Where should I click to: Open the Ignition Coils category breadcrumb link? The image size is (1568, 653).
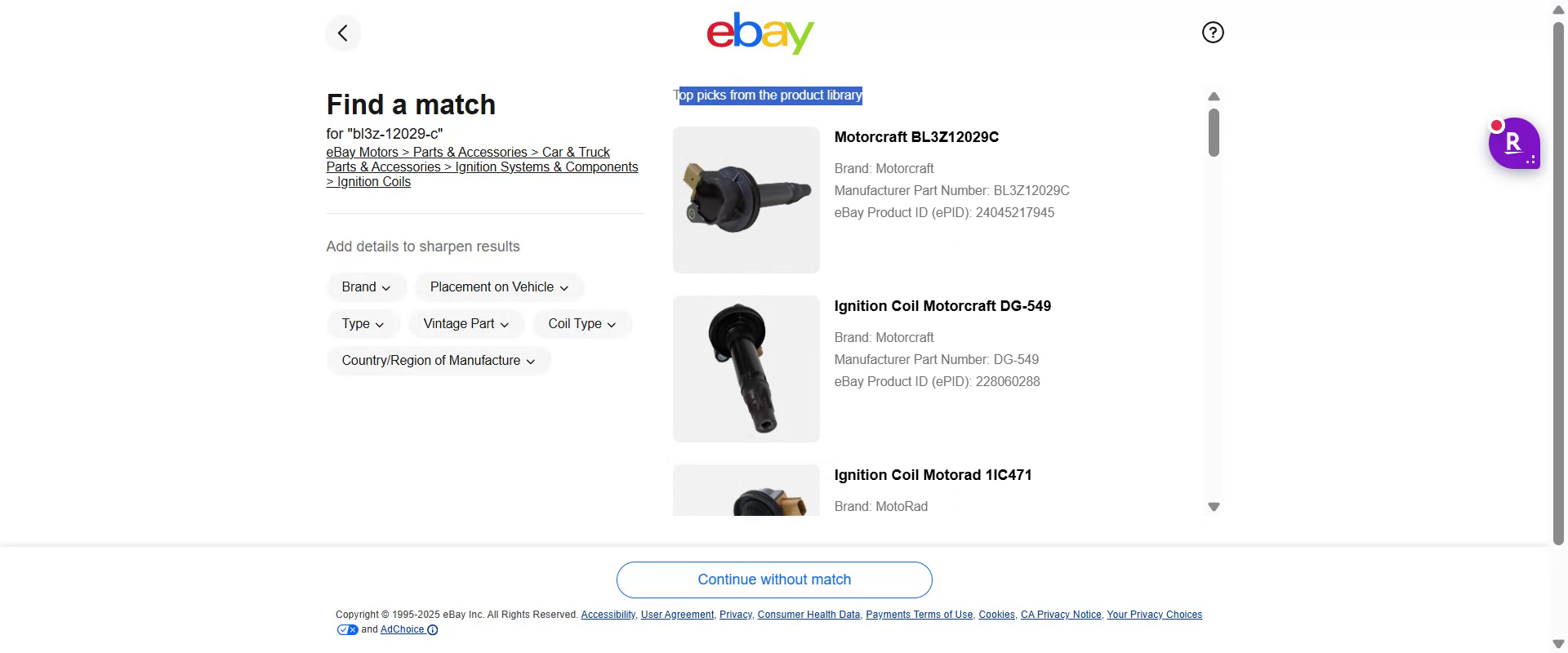point(373,182)
